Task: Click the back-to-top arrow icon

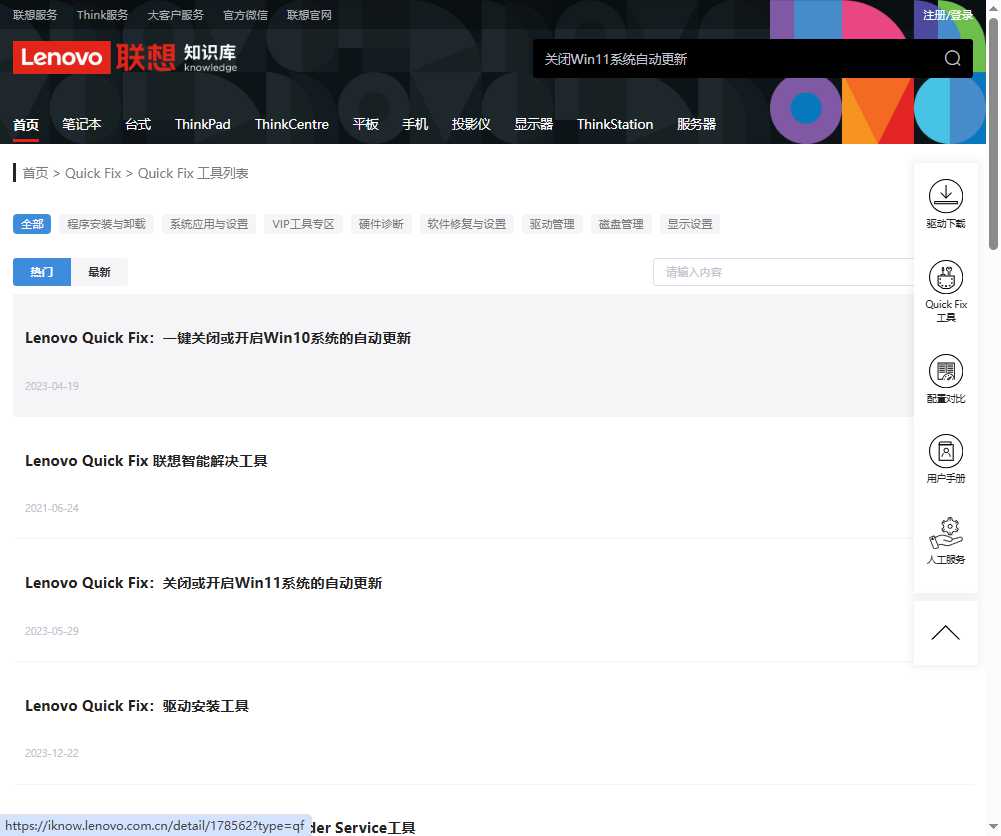Action: pyautogui.click(x=945, y=633)
